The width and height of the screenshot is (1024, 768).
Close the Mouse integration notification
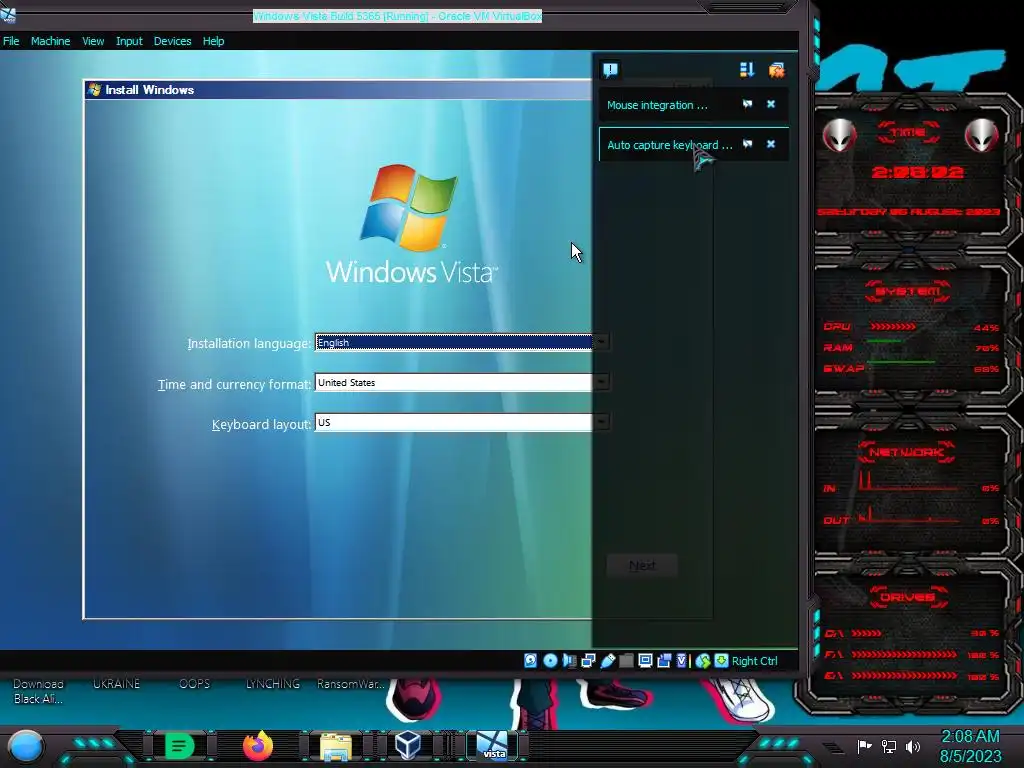point(771,104)
